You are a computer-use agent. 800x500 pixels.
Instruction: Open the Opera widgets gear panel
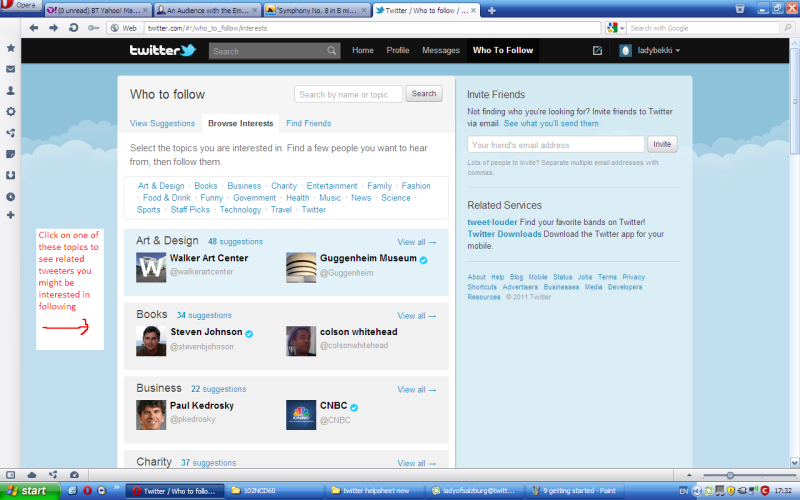pos(10,111)
